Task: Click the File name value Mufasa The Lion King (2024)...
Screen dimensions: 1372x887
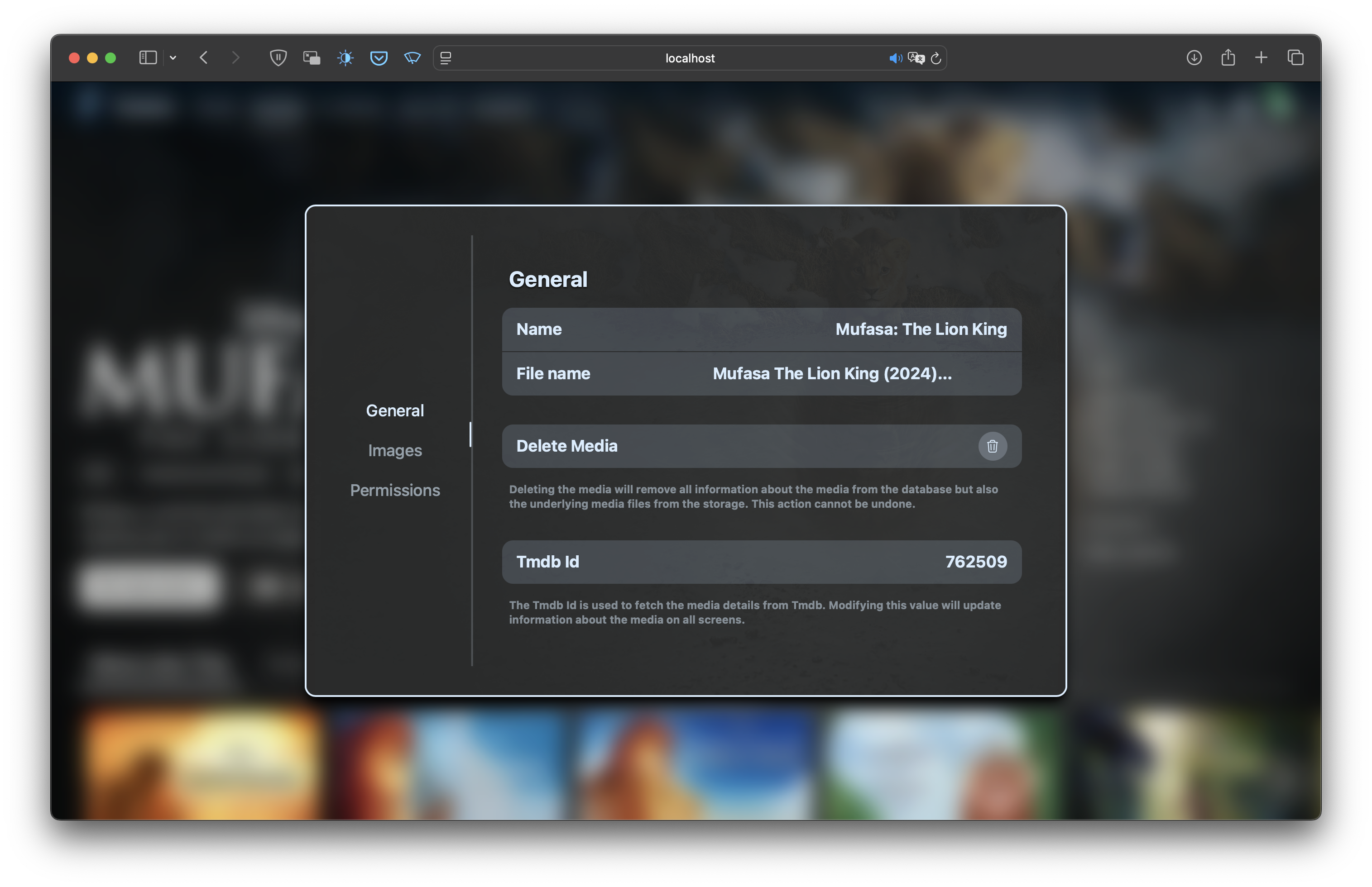Action: click(x=832, y=373)
